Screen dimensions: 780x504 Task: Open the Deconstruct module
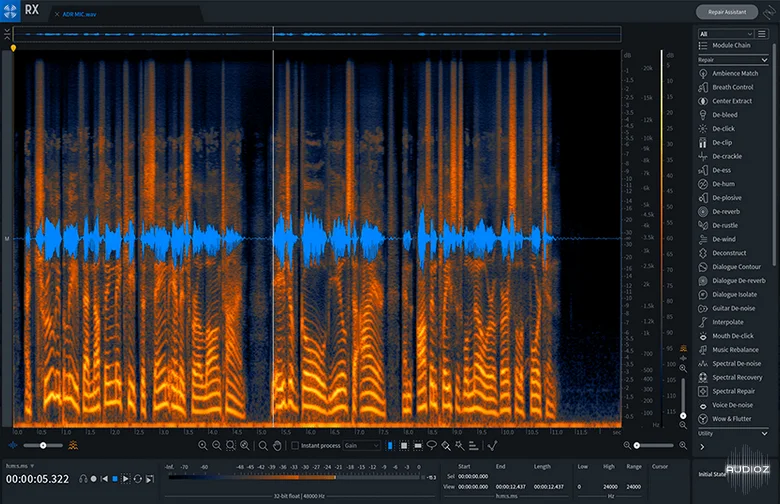click(x=723, y=253)
